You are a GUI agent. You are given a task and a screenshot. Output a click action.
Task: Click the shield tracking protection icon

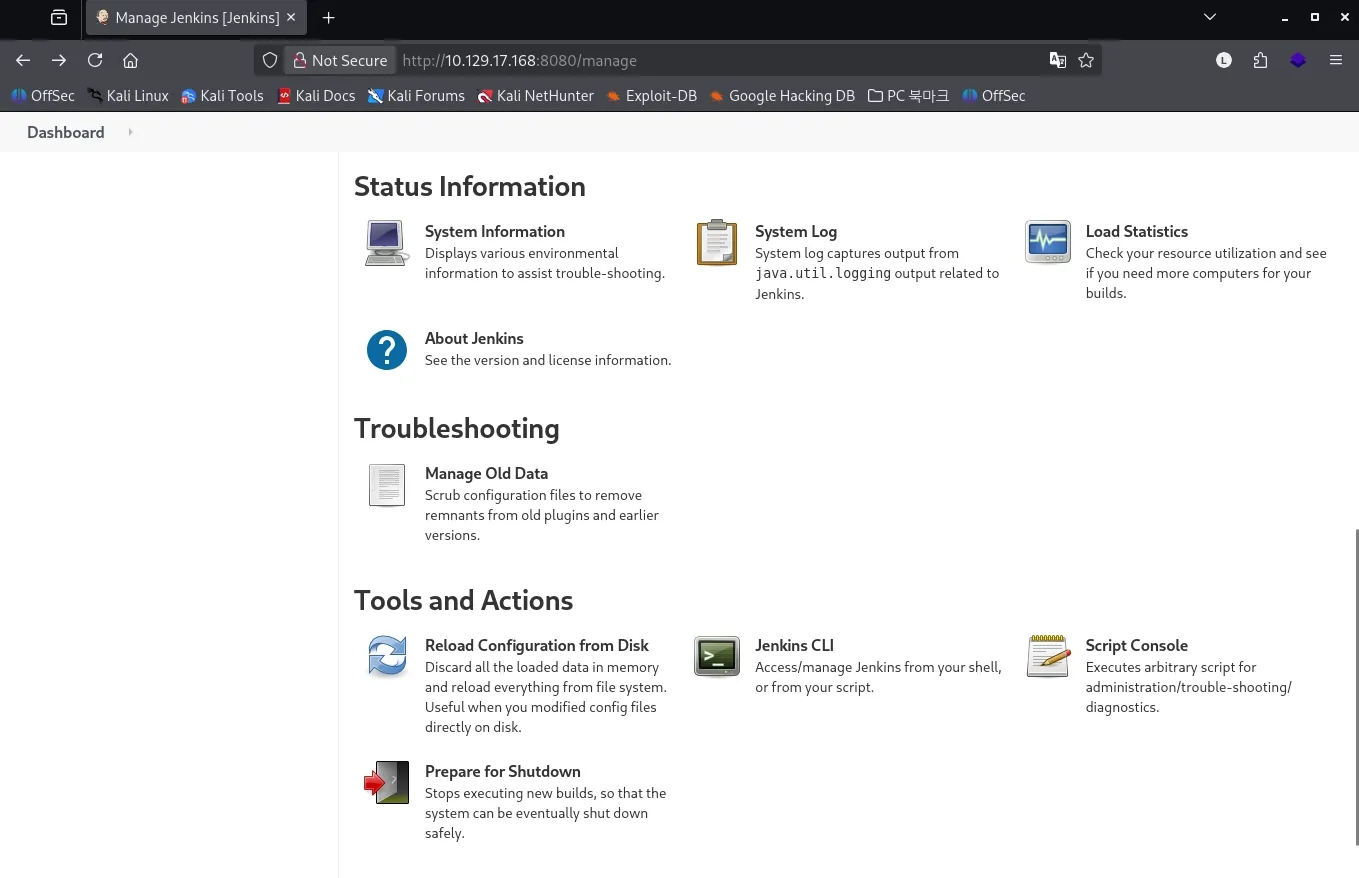coord(269,60)
